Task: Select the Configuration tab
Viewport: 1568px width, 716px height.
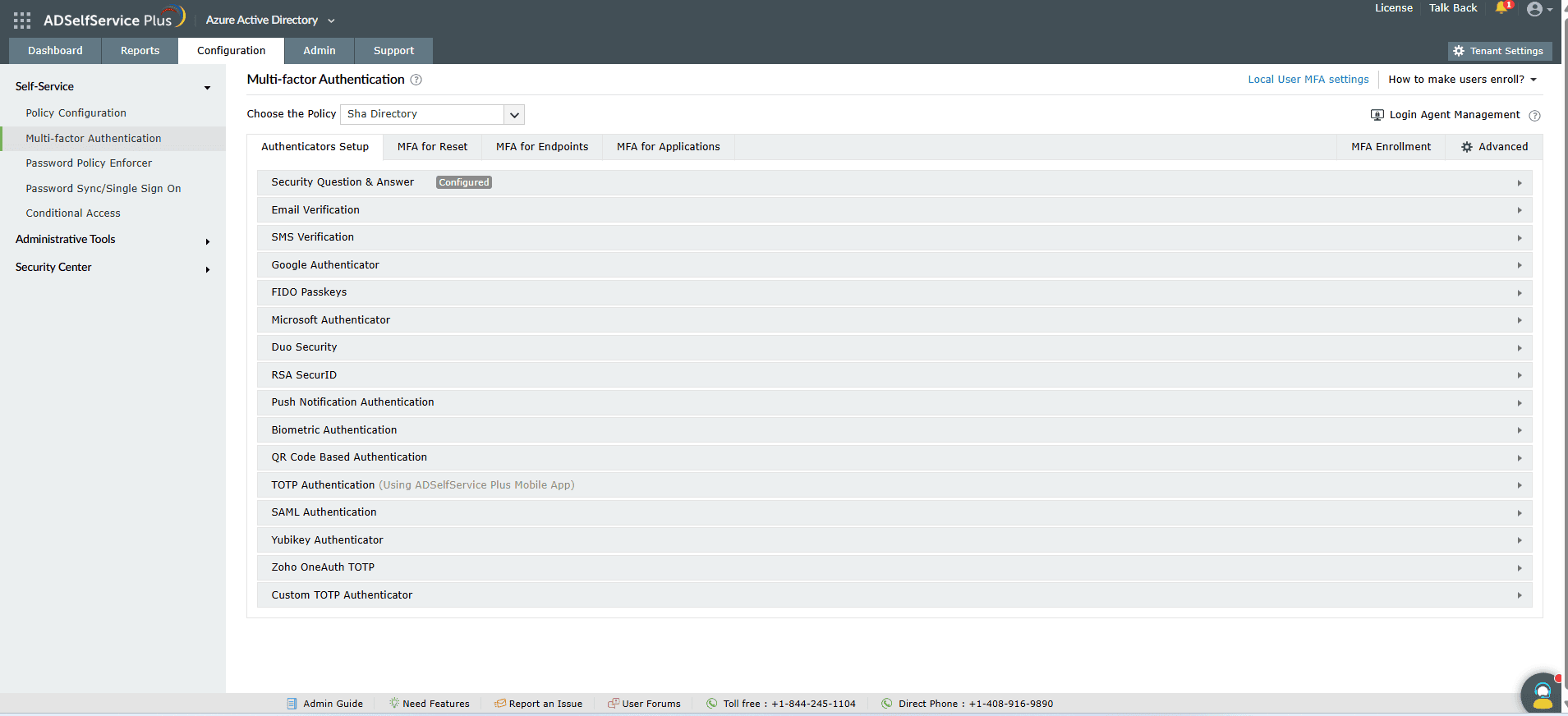Action: [232, 51]
